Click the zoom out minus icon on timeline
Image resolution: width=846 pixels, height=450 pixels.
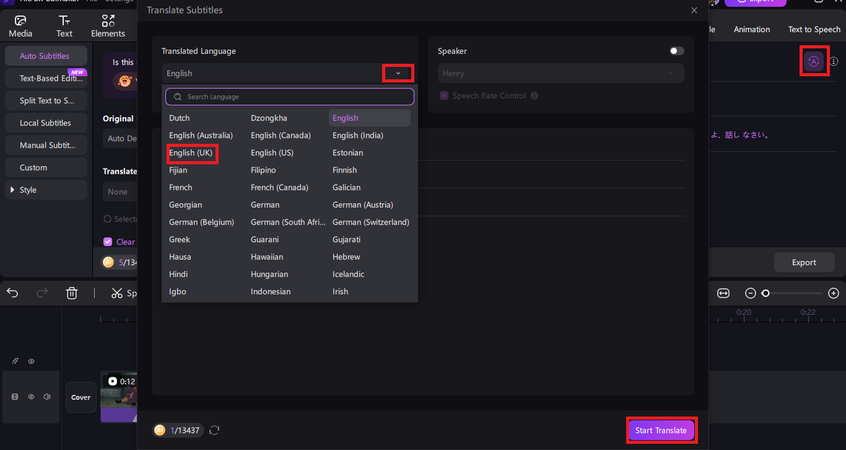751,293
